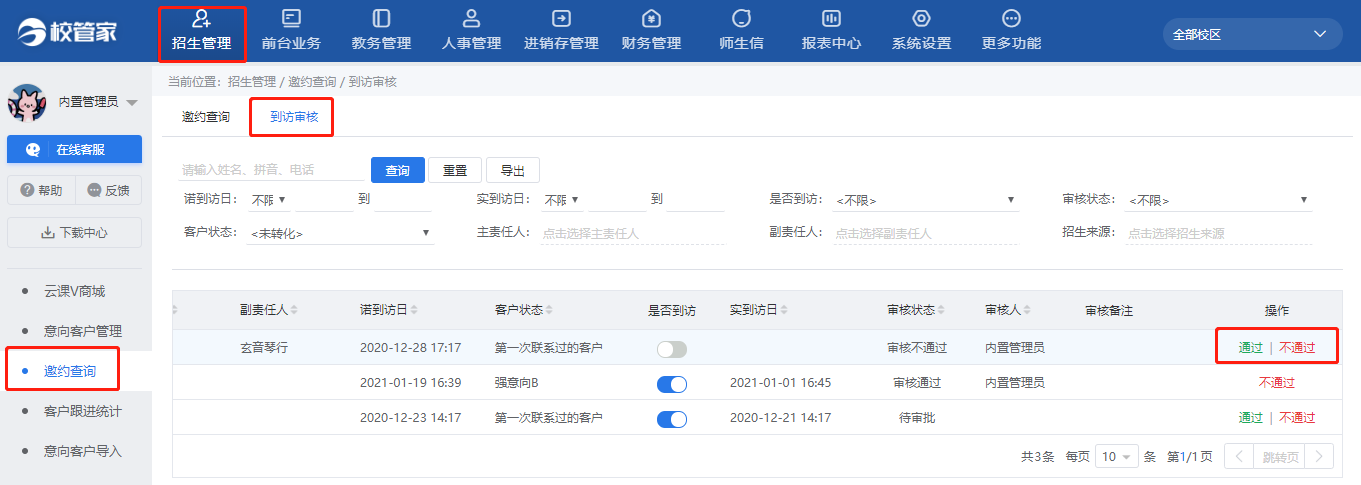Open the 进销存管理 module icon
Viewport: 1361px width, 485px height.
pyautogui.click(x=561, y=18)
